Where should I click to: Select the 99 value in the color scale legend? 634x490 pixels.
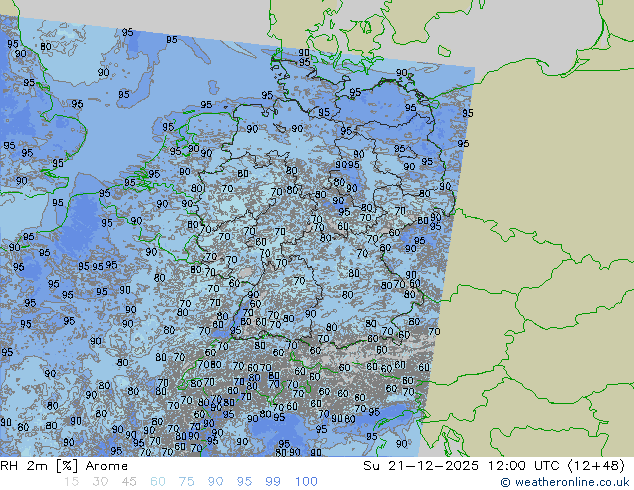point(273,482)
